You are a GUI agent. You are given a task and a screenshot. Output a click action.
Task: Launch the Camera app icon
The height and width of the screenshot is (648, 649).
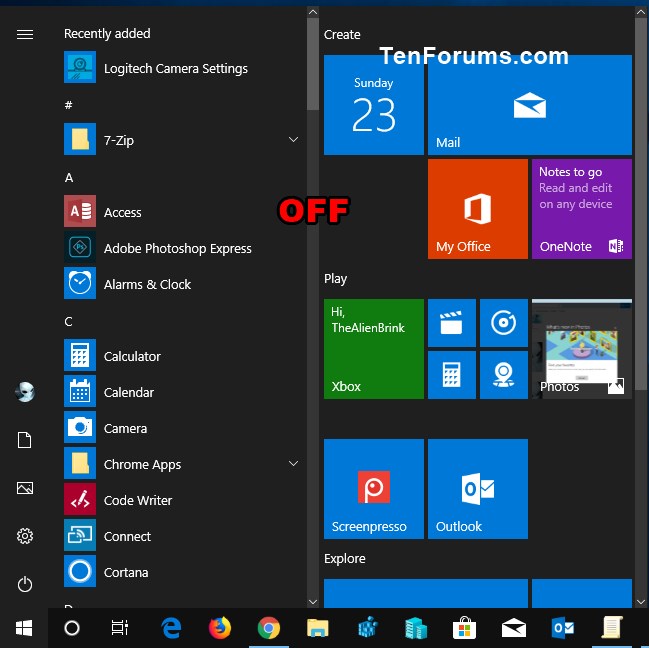[80, 427]
